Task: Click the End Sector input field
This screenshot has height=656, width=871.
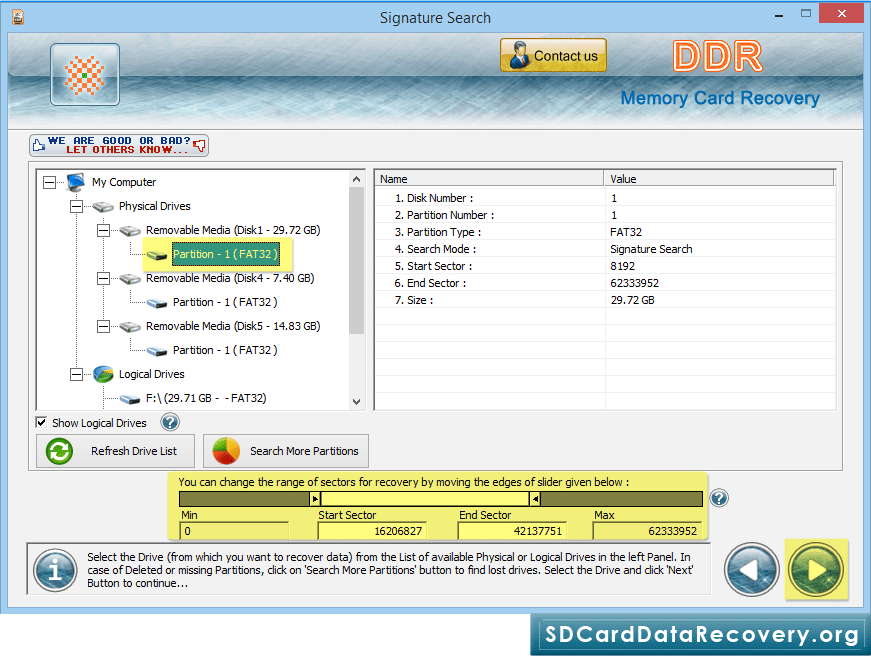Action: [512, 531]
